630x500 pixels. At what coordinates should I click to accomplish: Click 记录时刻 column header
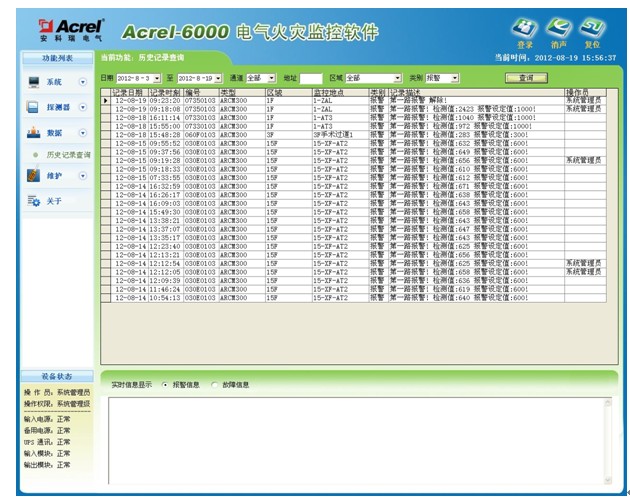[x=166, y=92]
